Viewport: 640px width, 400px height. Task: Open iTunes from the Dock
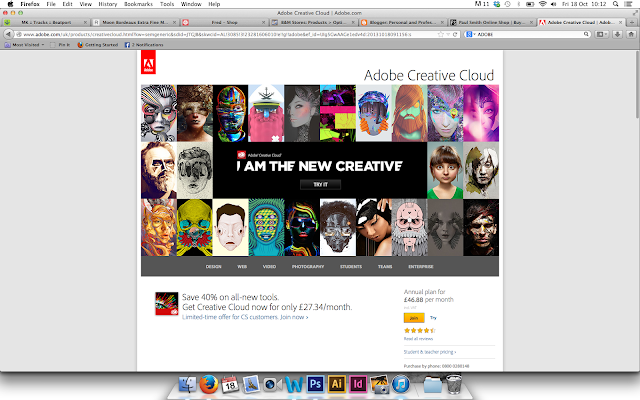[401, 384]
